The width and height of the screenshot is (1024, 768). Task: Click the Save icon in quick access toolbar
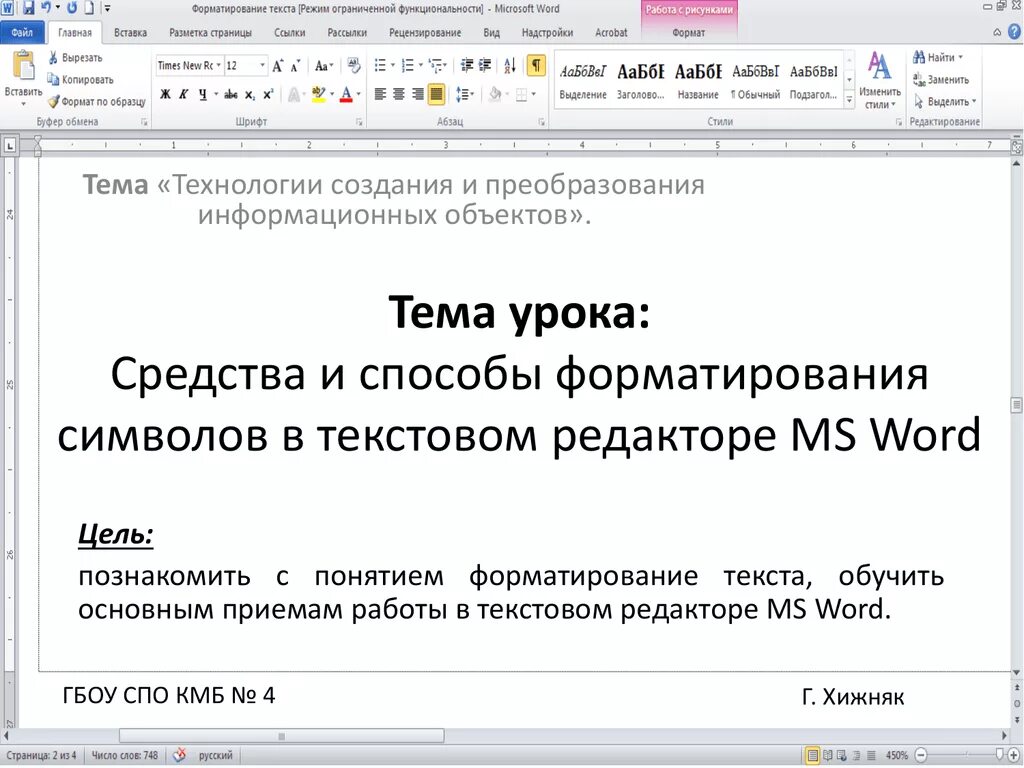point(29,8)
